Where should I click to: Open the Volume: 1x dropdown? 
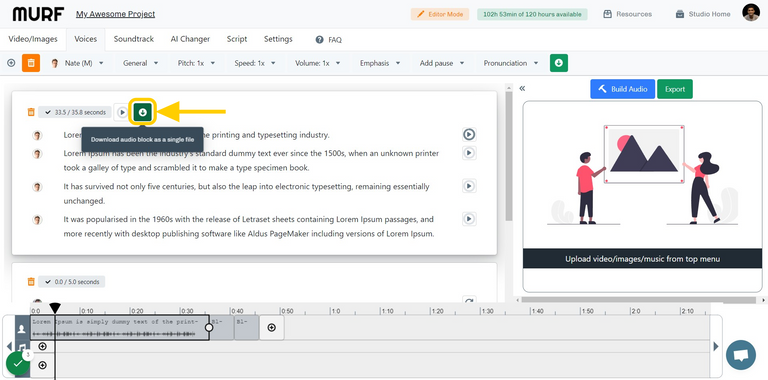[x=317, y=63]
